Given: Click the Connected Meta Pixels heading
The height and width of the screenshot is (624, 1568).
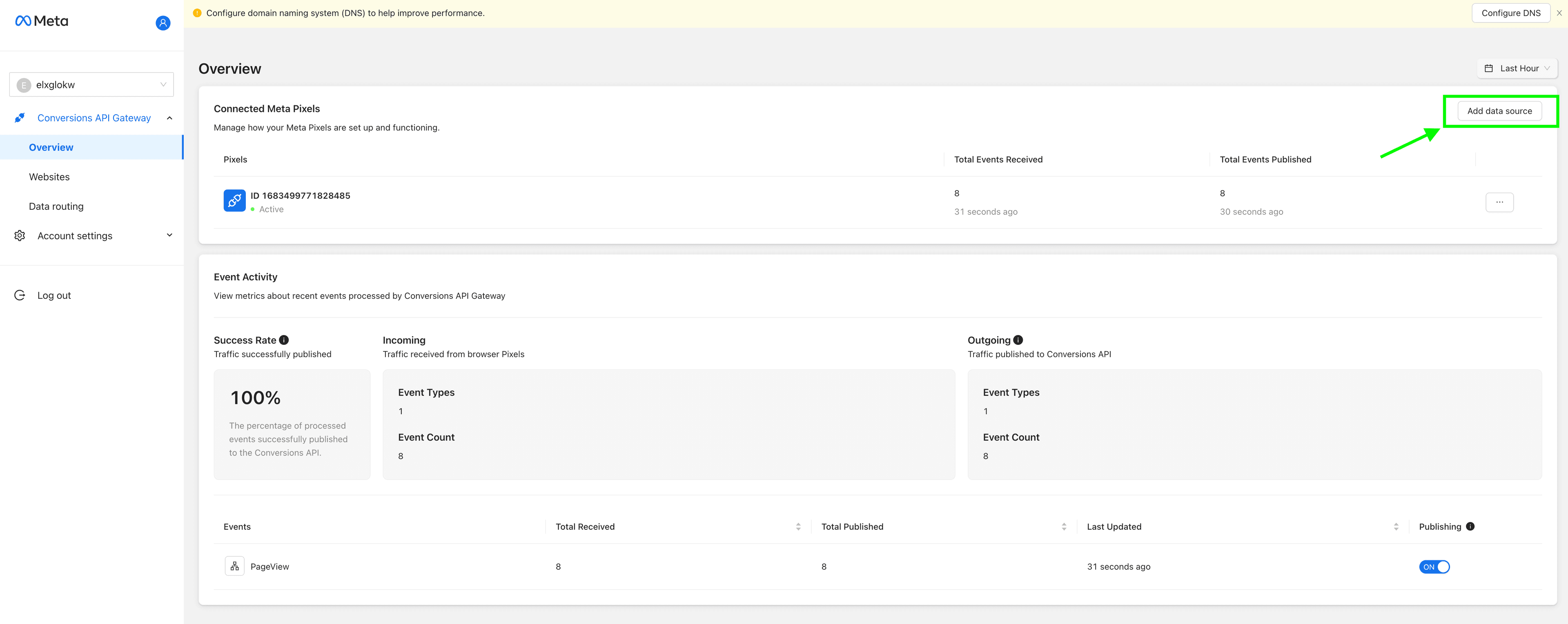Looking at the screenshot, I should click(267, 109).
